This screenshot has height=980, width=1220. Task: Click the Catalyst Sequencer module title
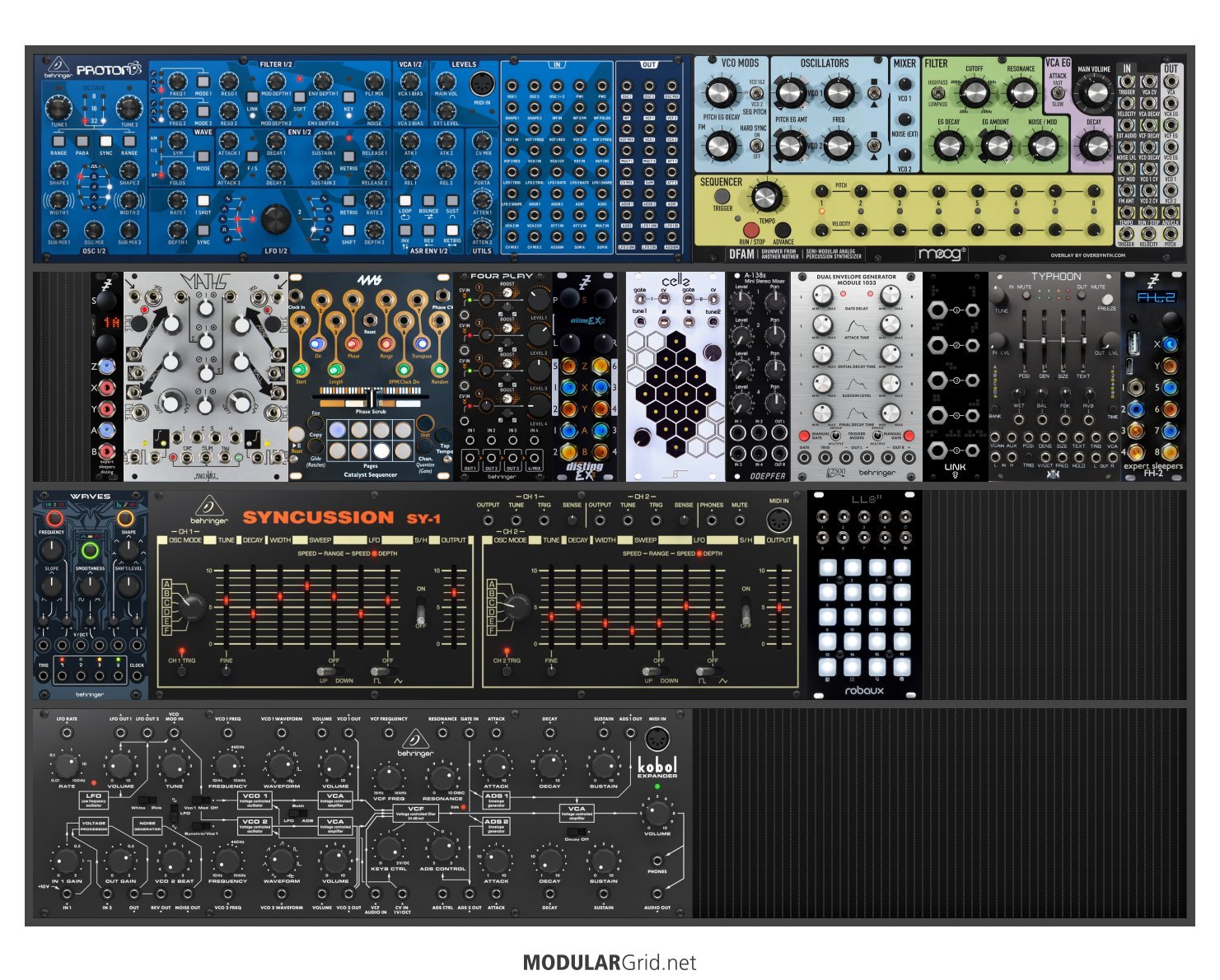tap(371, 475)
